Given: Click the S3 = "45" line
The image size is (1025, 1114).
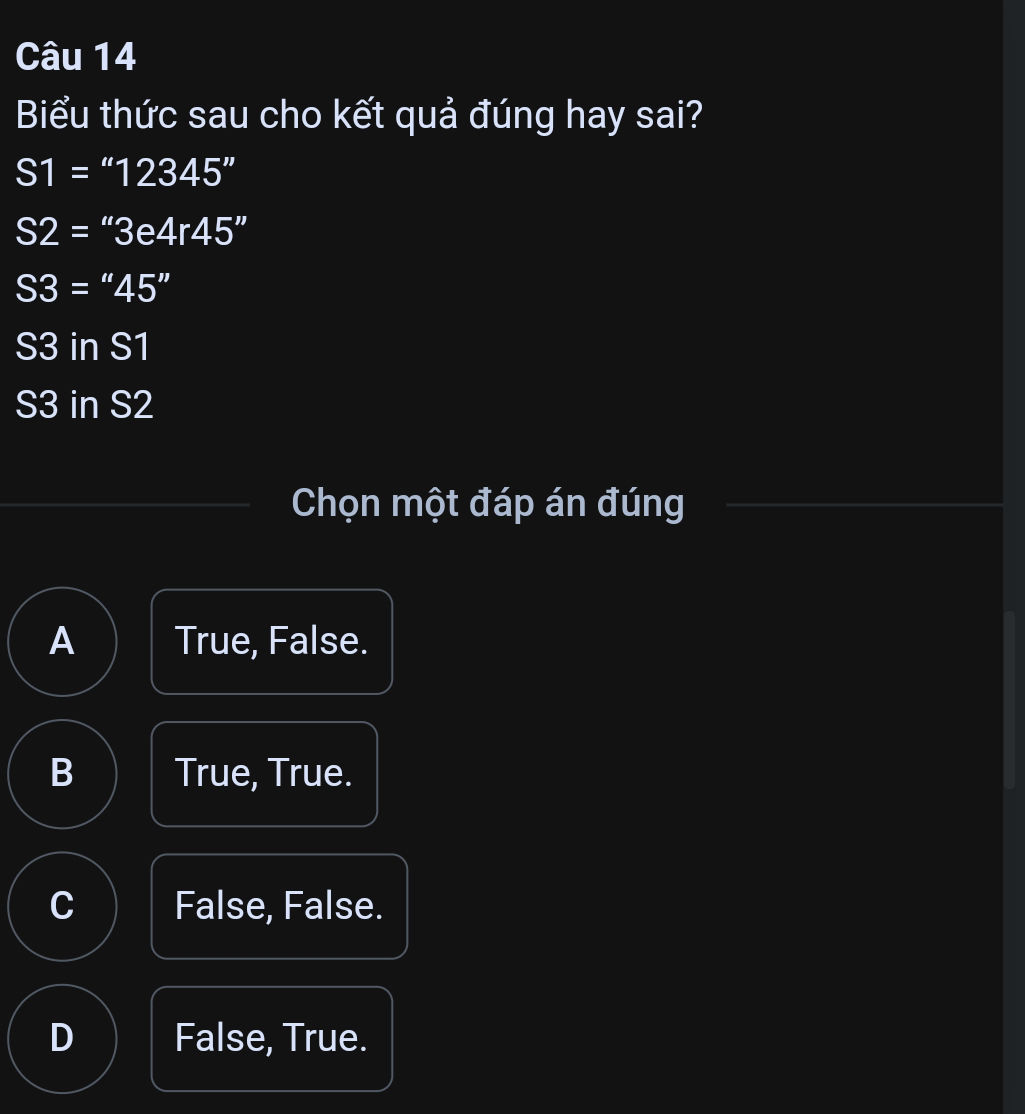Looking at the screenshot, I should [93, 288].
